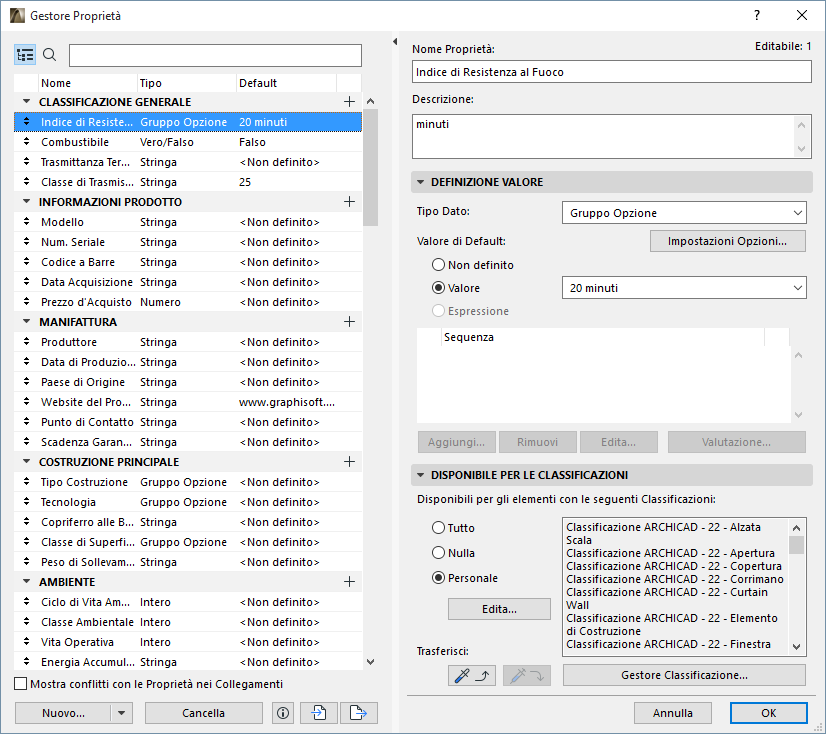The height and width of the screenshot is (734, 826).
Task: Click the Annulla button
Action: click(x=673, y=713)
